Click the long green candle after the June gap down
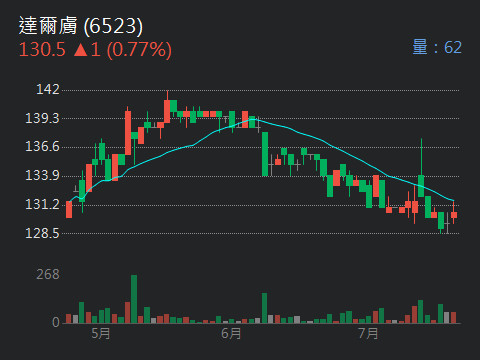 [x=265, y=154]
